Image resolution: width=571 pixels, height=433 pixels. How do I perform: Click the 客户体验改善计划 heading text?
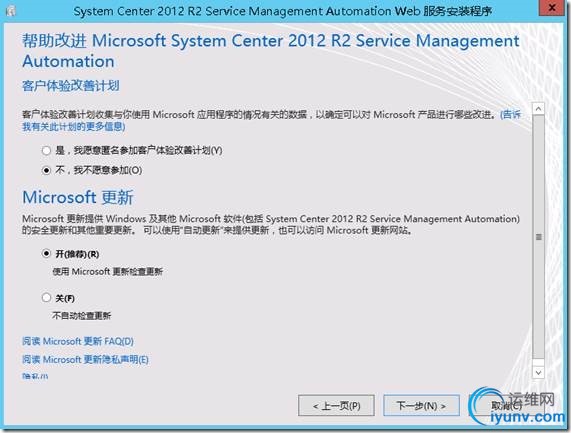(71, 86)
